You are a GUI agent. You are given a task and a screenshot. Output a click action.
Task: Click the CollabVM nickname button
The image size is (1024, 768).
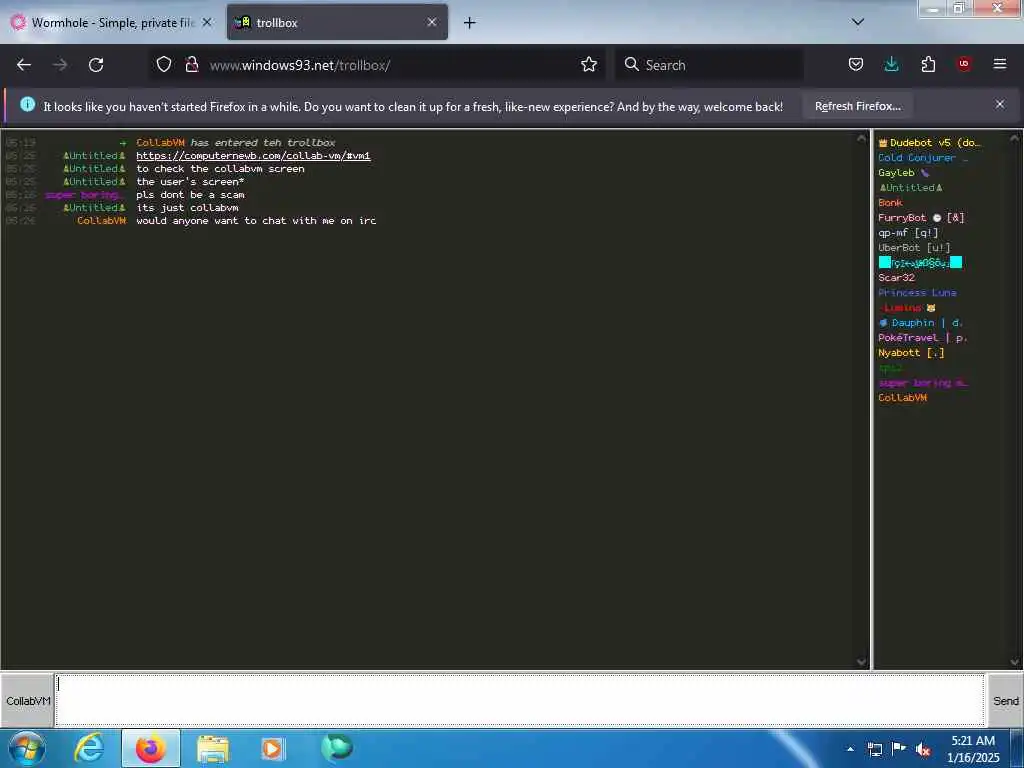[x=27, y=700]
